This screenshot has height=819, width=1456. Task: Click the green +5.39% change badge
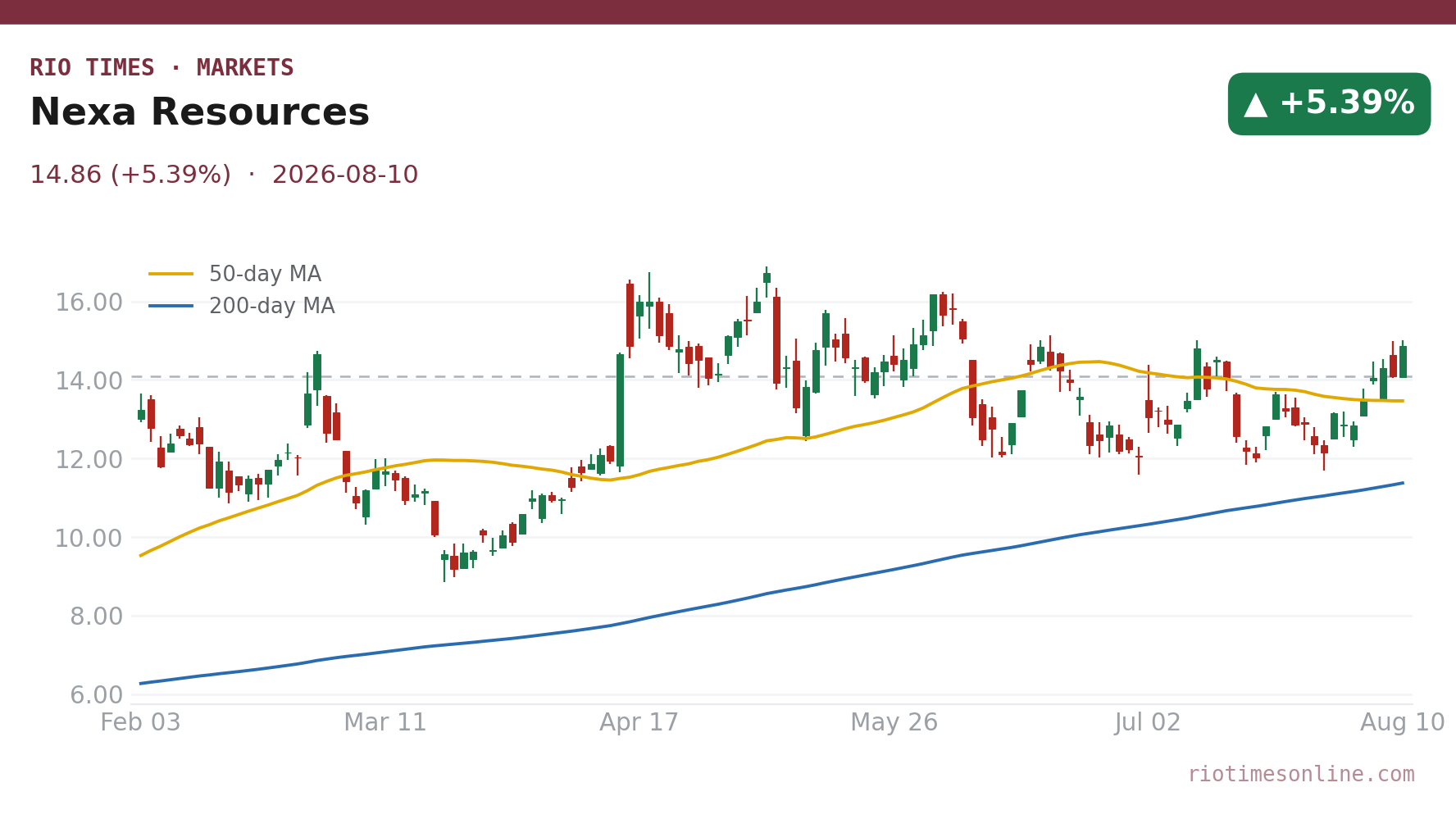[1329, 104]
